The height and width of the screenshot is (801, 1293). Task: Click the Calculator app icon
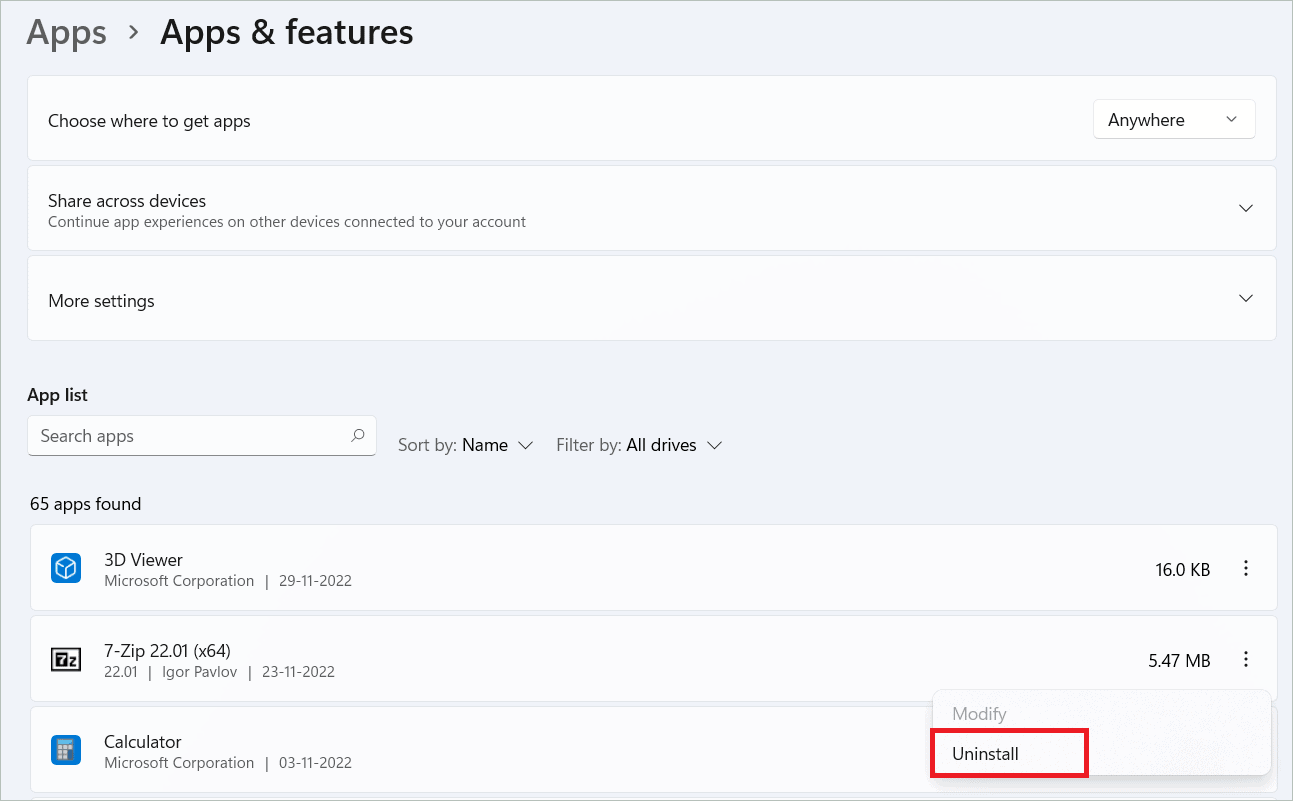coord(65,751)
